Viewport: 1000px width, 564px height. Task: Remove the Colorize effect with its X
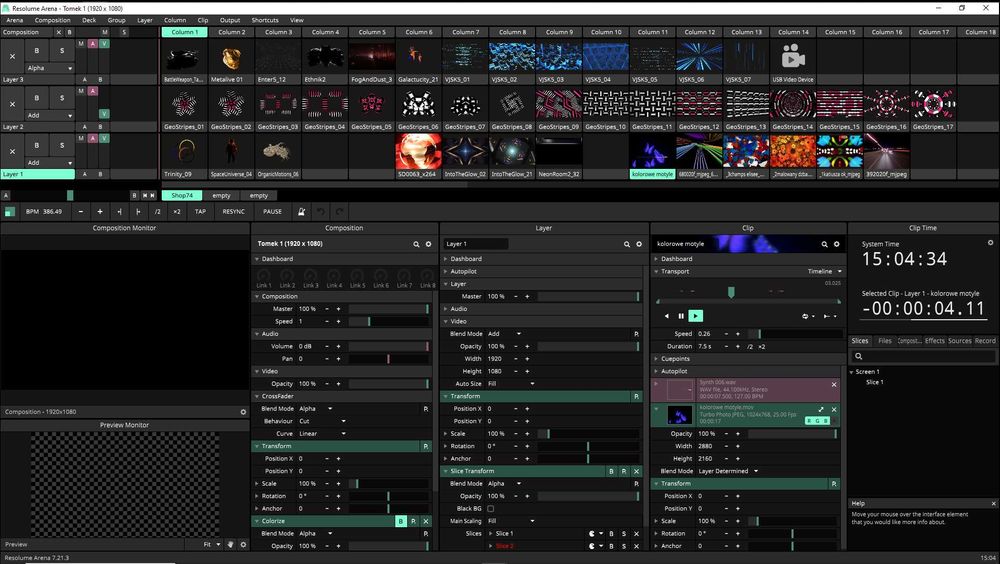click(x=426, y=521)
